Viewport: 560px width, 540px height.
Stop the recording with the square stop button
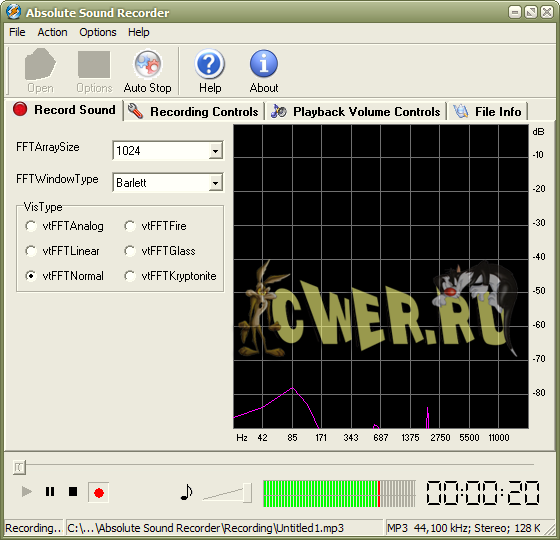coord(73,492)
